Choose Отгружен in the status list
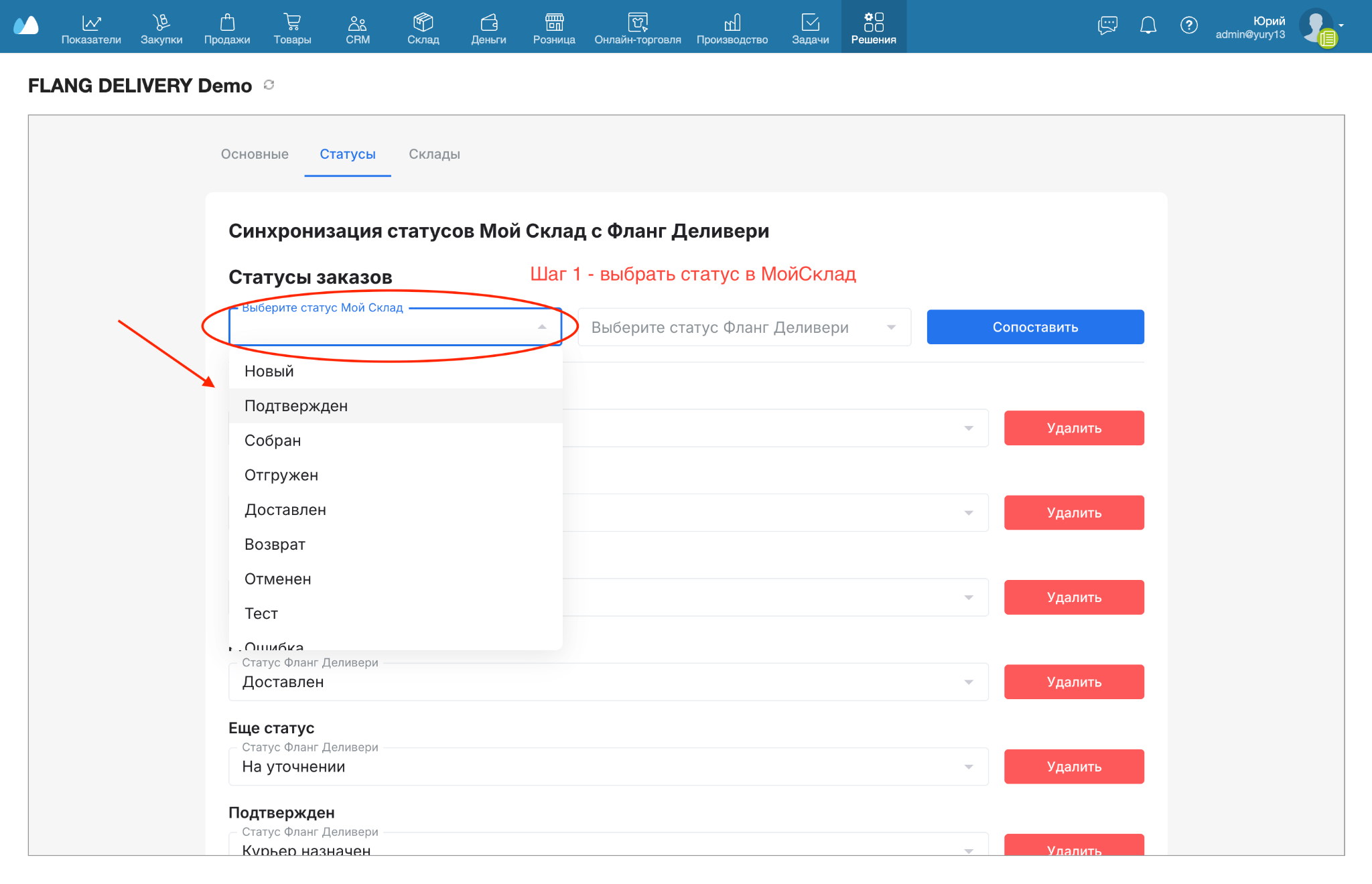The image size is (1372, 884). 395,475
